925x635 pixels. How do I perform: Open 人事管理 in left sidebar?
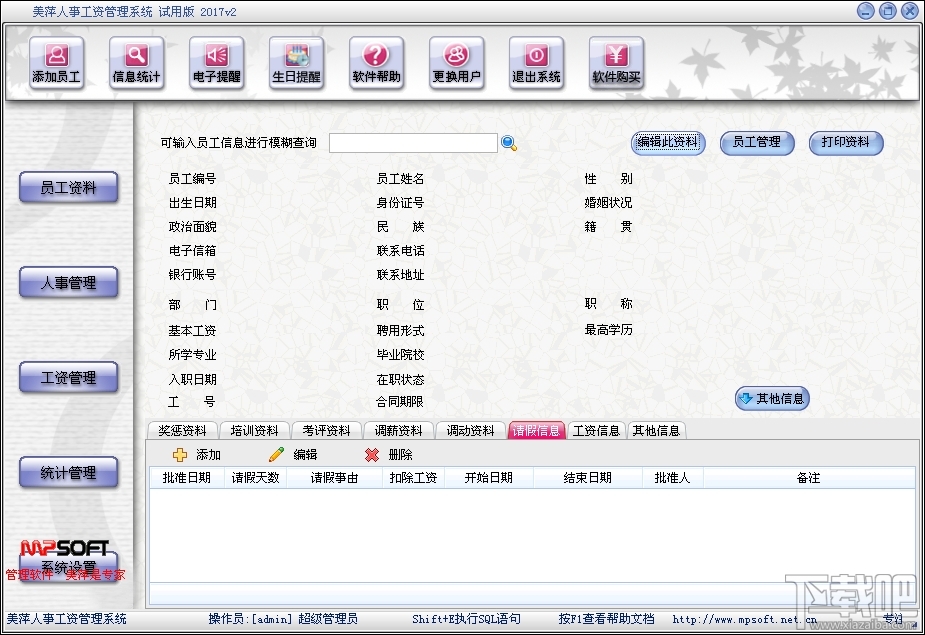[x=68, y=283]
